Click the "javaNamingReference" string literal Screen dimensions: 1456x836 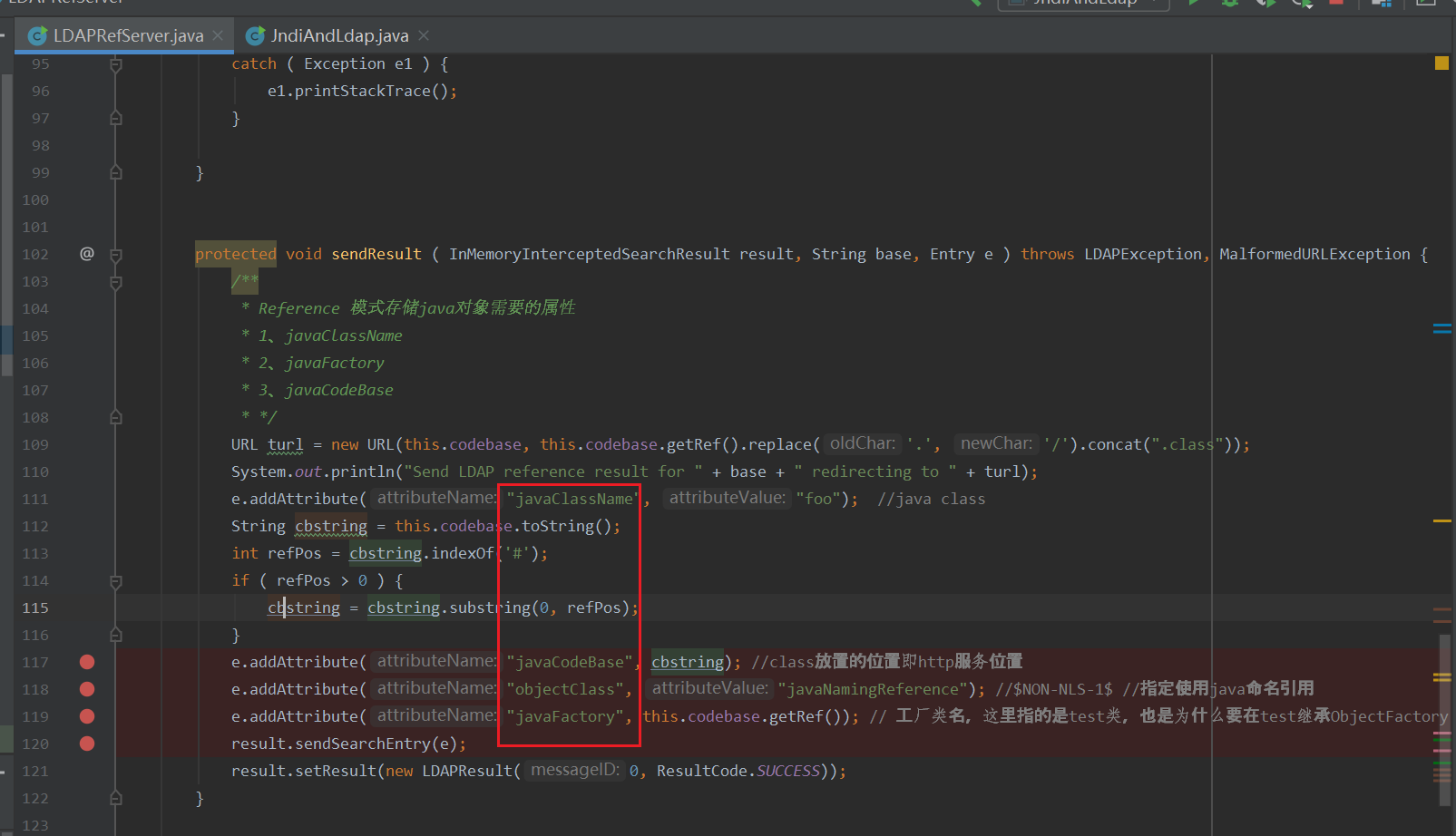(x=872, y=689)
